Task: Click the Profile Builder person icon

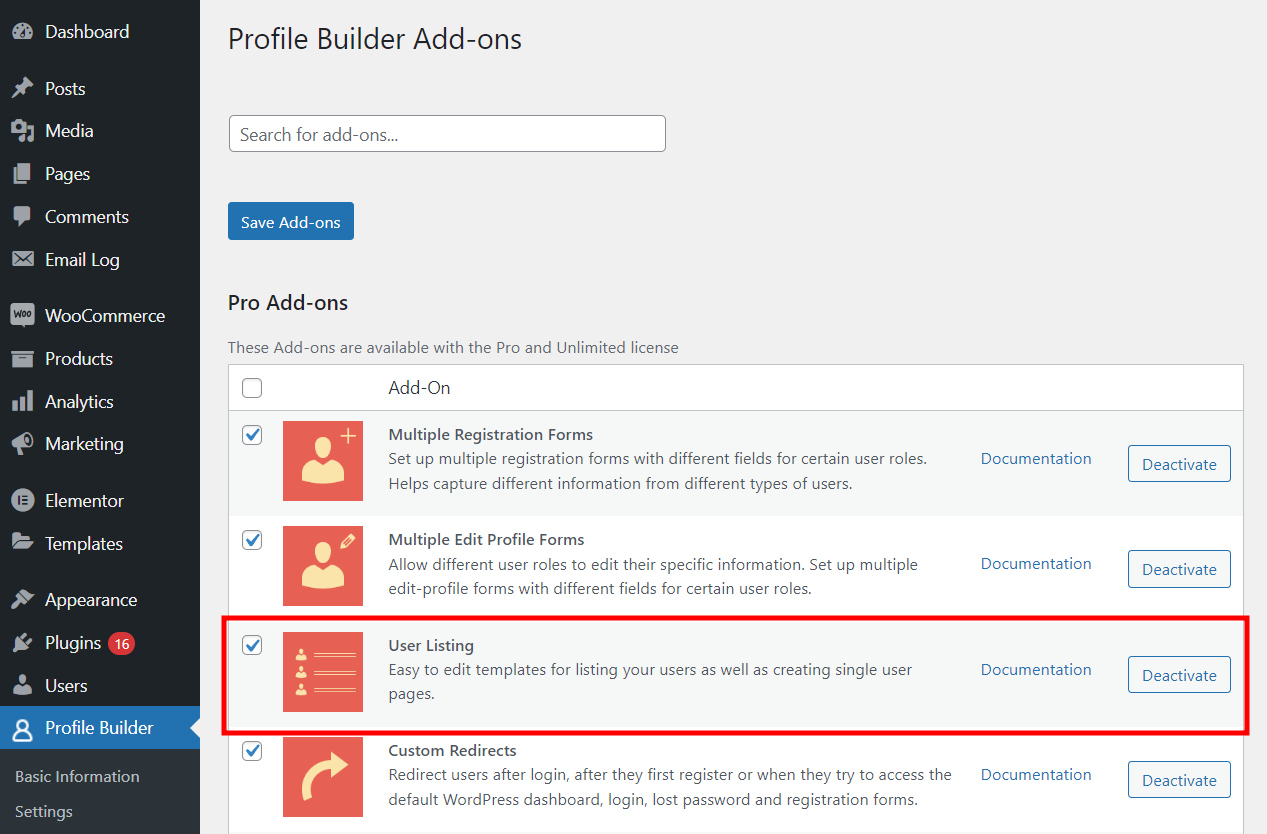Action: pos(22,729)
